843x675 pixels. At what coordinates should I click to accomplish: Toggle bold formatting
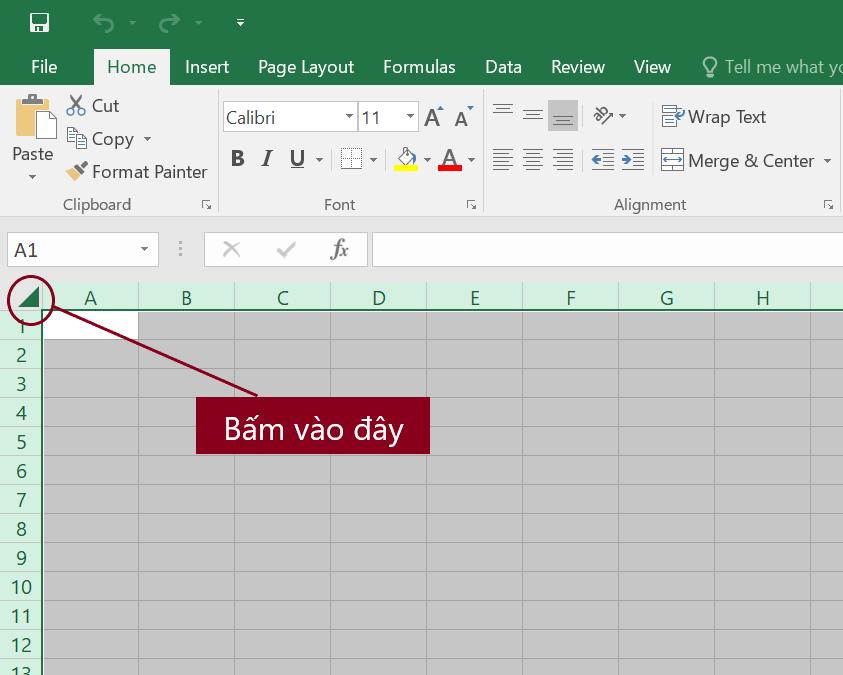pos(237,158)
